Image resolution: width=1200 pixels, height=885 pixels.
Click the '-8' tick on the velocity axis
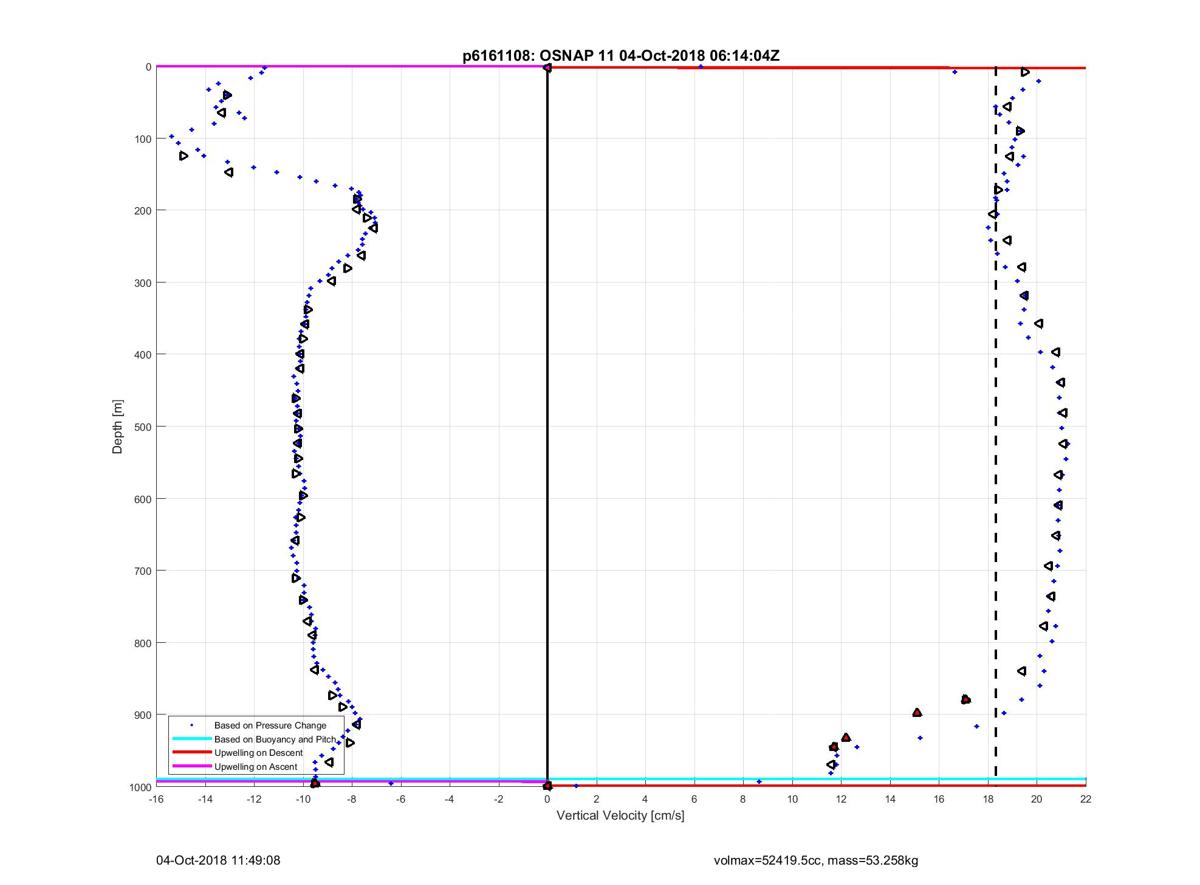tap(352, 799)
